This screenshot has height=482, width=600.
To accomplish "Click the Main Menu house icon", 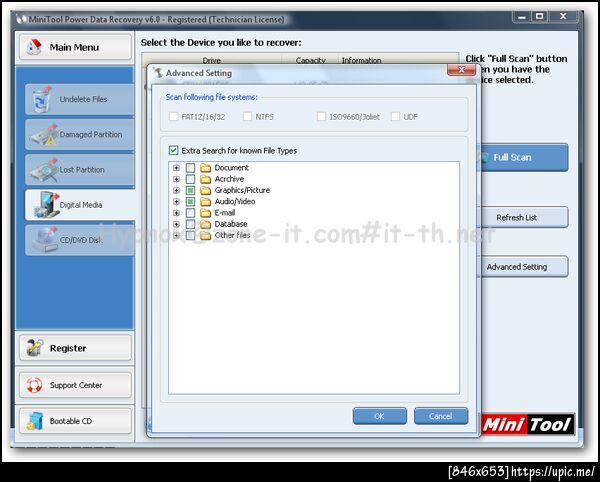I will [34, 47].
